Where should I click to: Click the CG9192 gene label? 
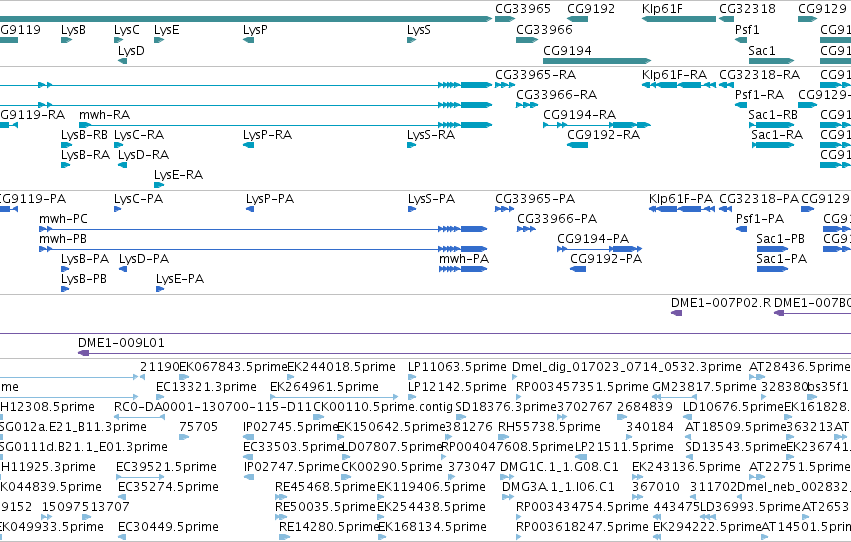tap(591, 9)
